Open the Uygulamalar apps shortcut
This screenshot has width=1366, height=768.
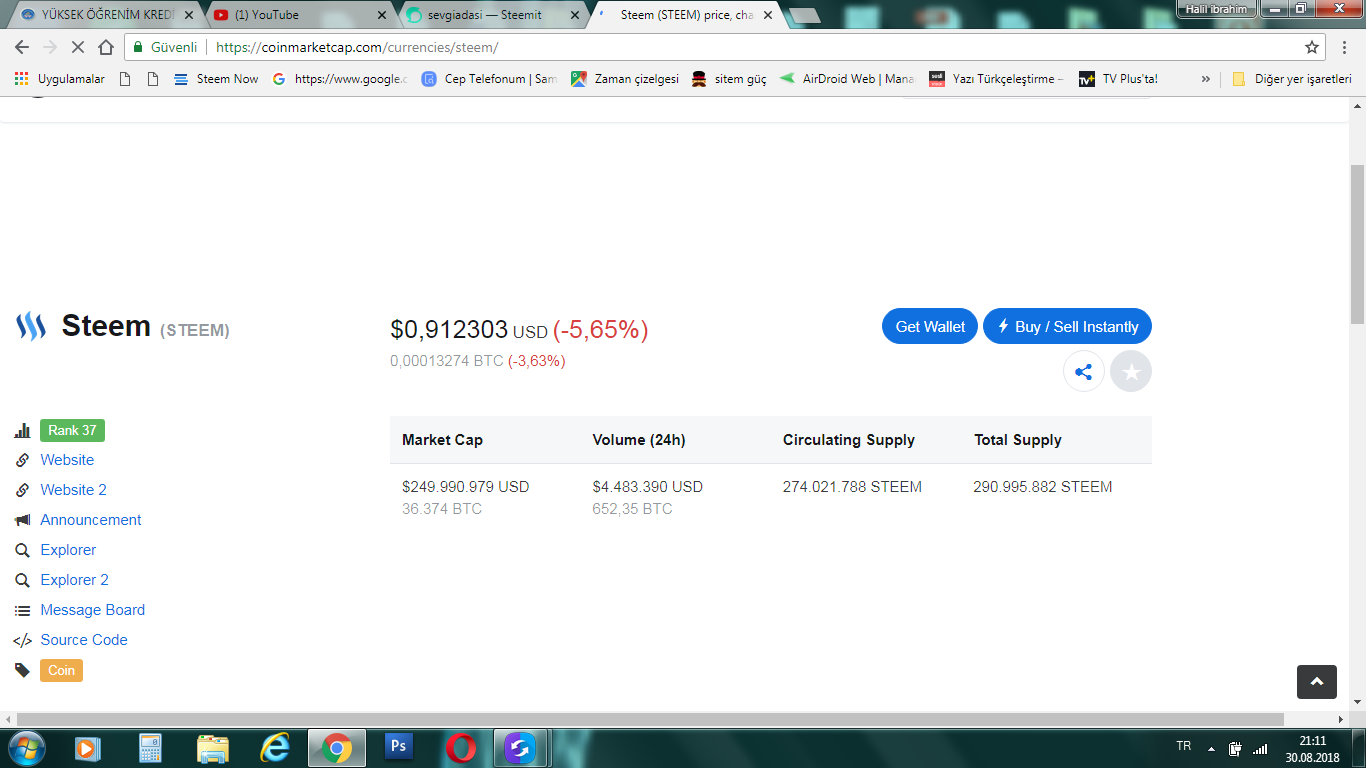60,79
